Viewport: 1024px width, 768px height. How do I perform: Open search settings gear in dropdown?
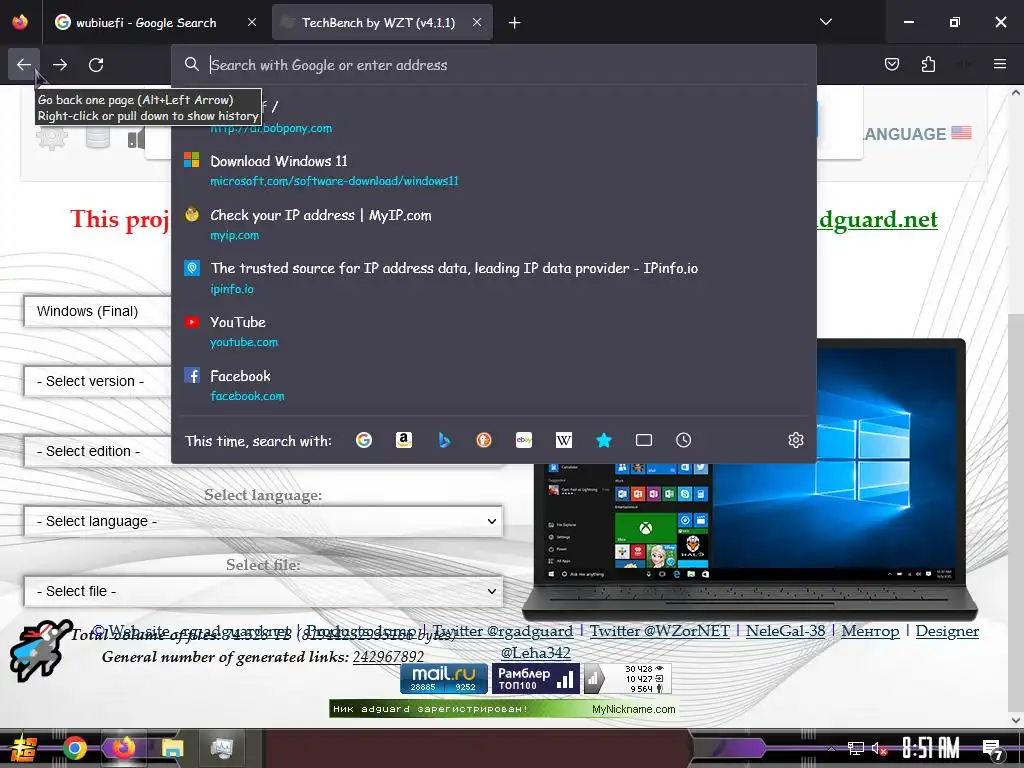[x=795, y=440]
